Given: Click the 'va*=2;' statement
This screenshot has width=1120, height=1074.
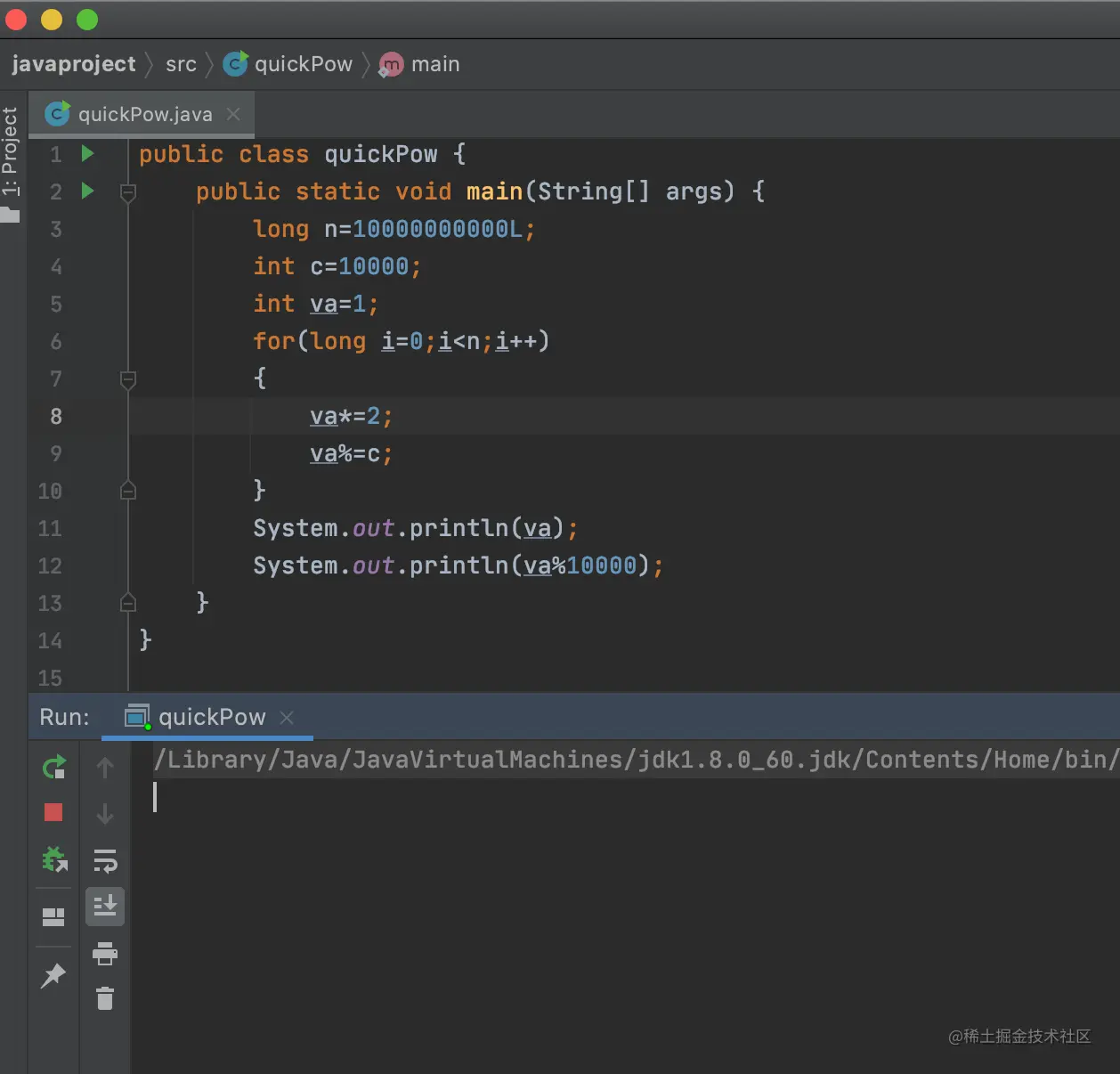Looking at the screenshot, I should click(352, 416).
